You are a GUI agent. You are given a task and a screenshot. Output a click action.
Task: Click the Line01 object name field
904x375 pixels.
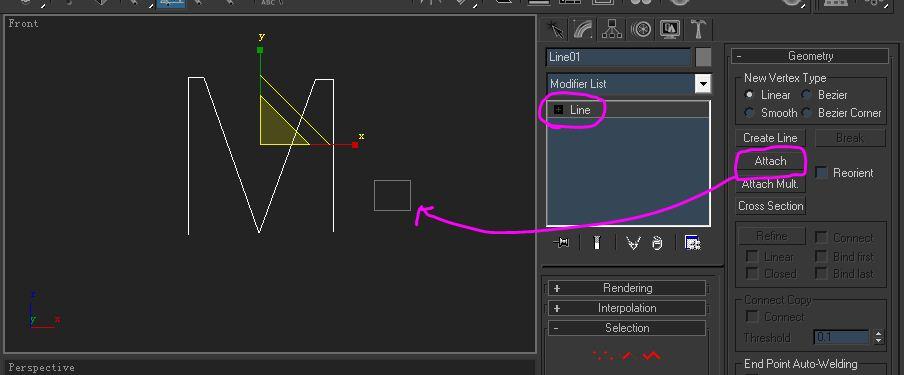click(x=618, y=57)
